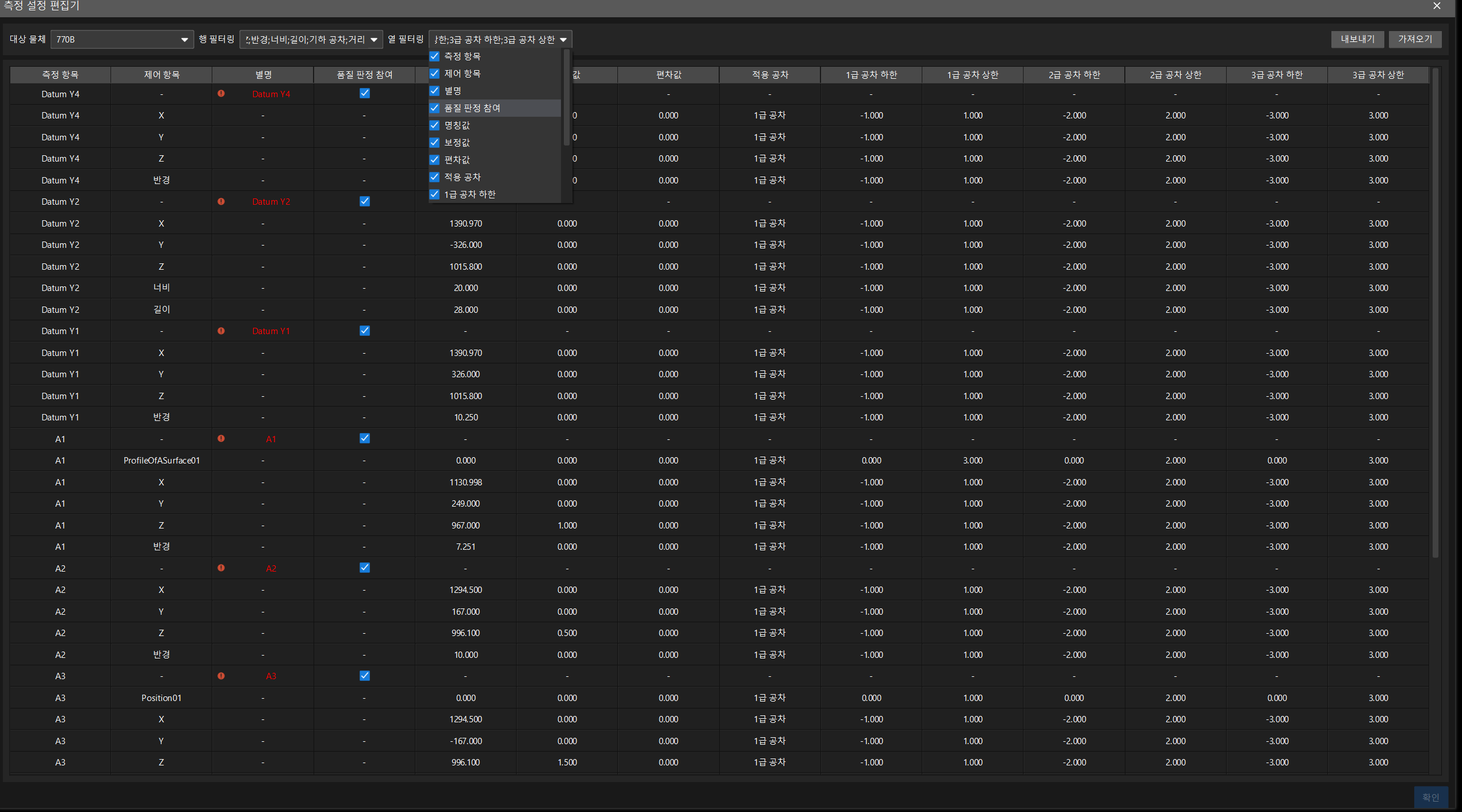Image resolution: width=1462 pixels, height=812 pixels.
Task: Click the 1급 공차 하한 column header
Action: coord(871,75)
